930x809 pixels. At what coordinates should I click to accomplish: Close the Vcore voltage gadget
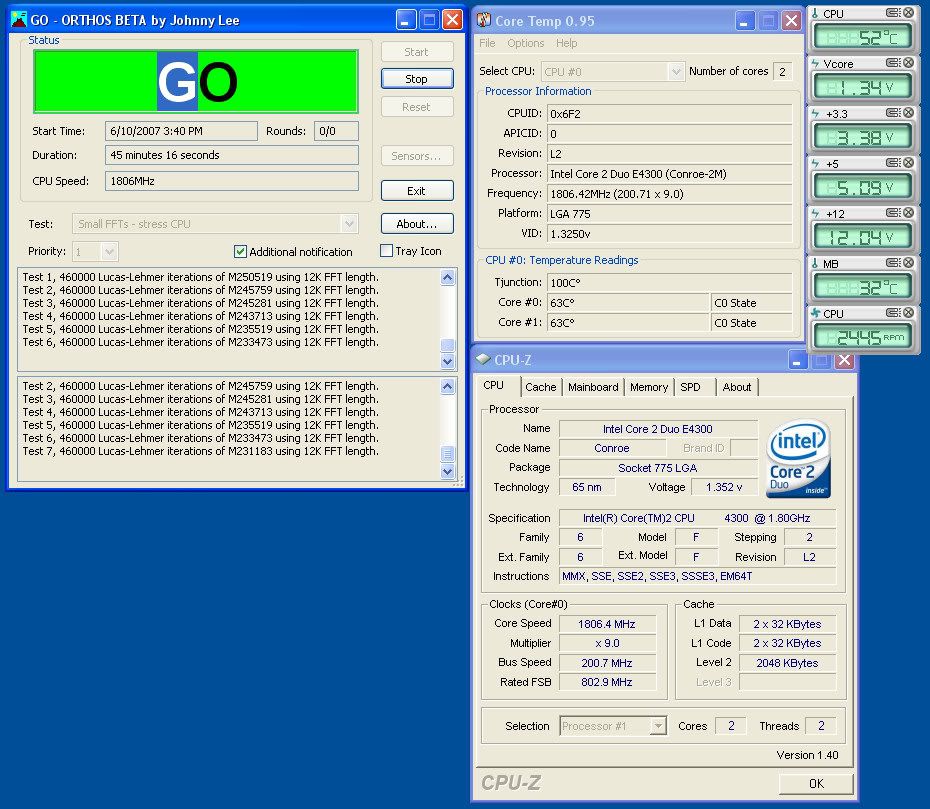point(908,62)
